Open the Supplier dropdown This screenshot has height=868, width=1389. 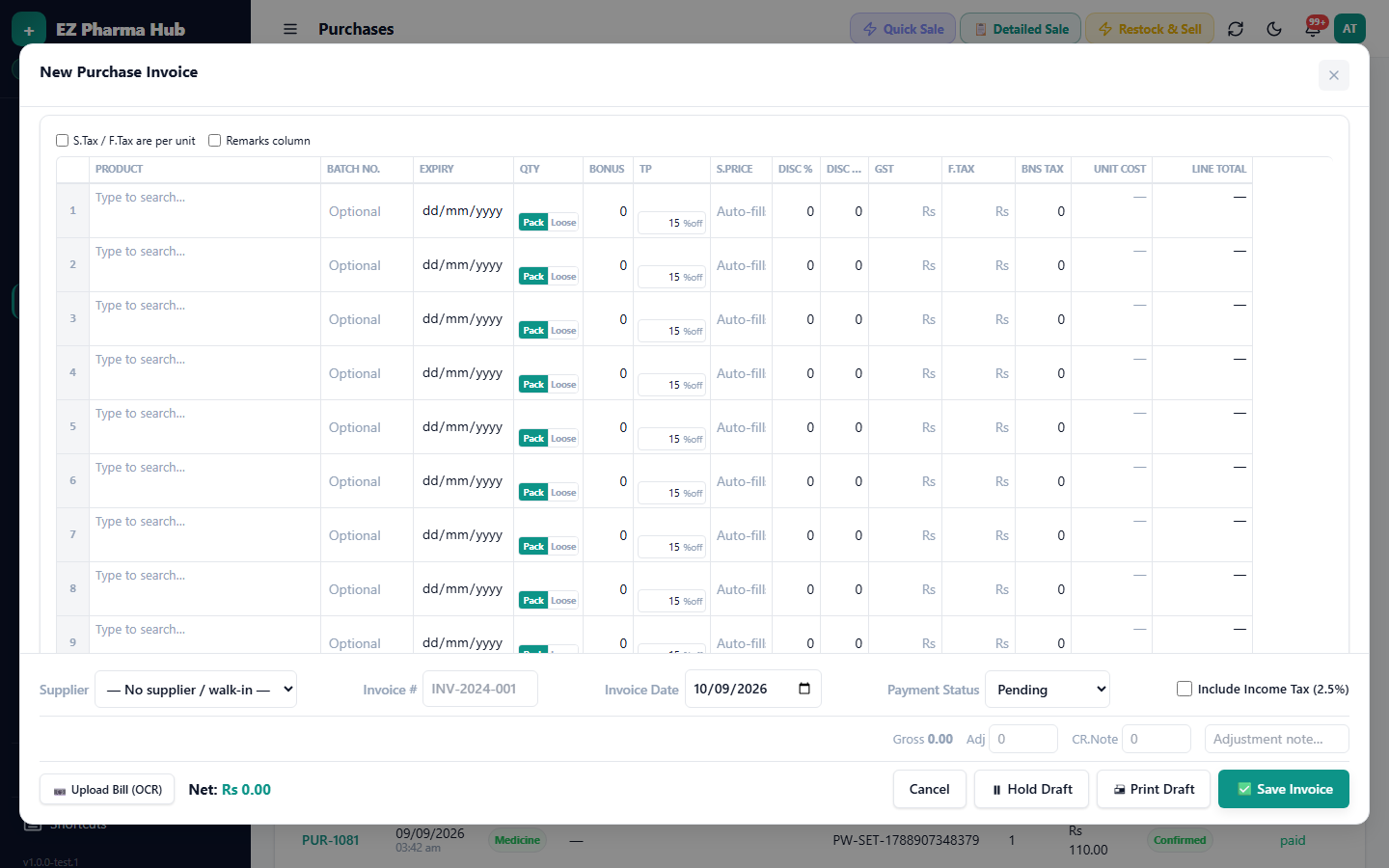click(x=196, y=690)
